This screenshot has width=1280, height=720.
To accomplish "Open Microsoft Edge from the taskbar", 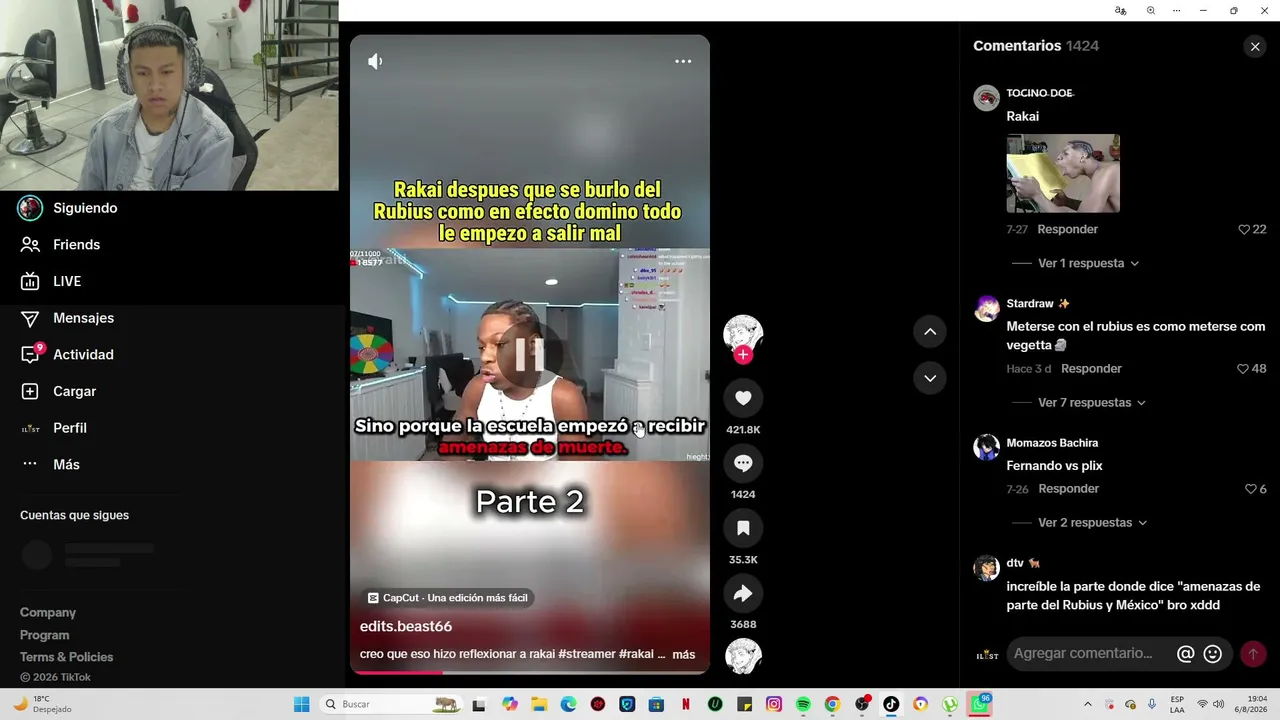I will [568, 704].
